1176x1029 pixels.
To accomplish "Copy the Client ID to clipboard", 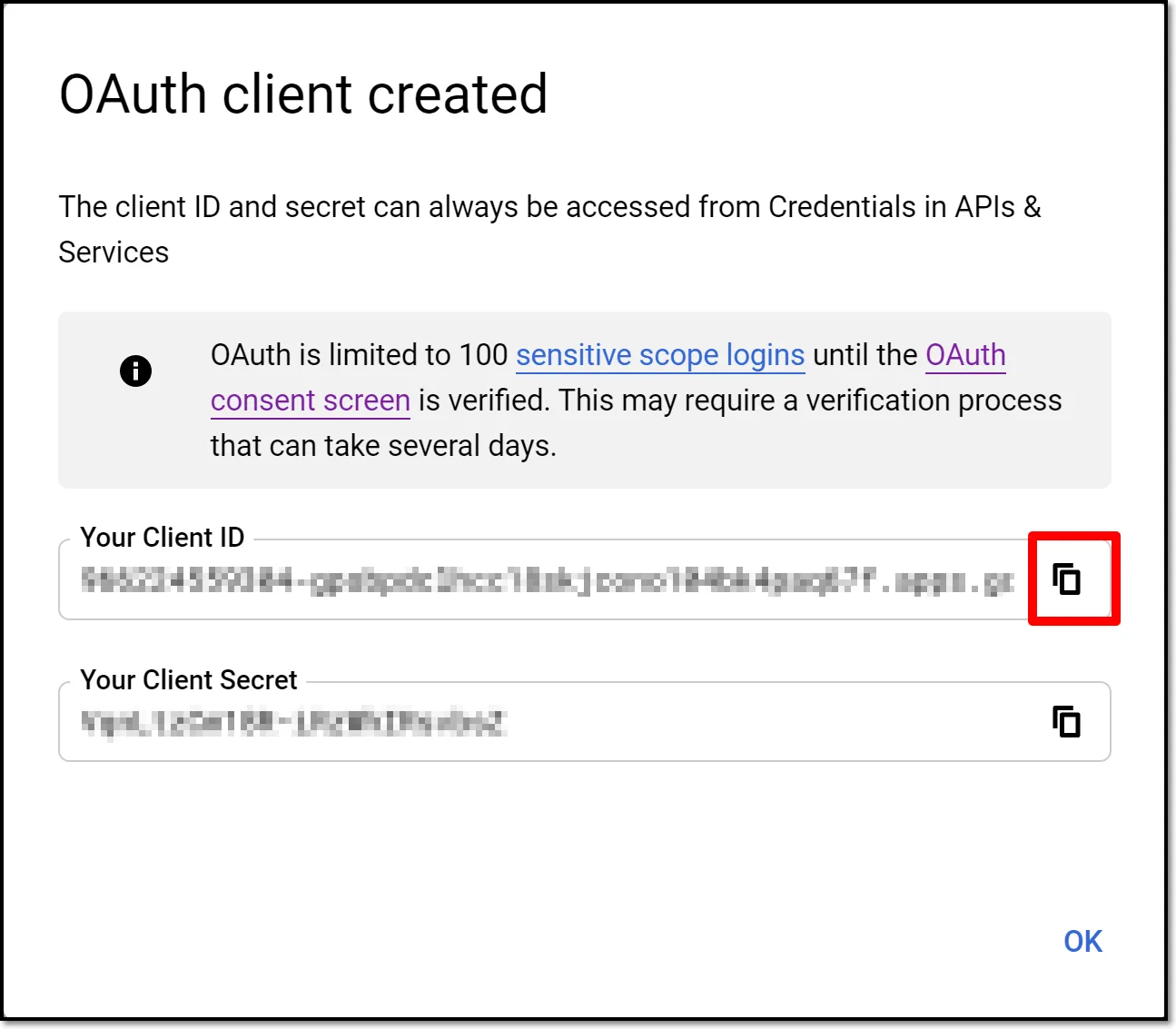I will click(x=1066, y=579).
